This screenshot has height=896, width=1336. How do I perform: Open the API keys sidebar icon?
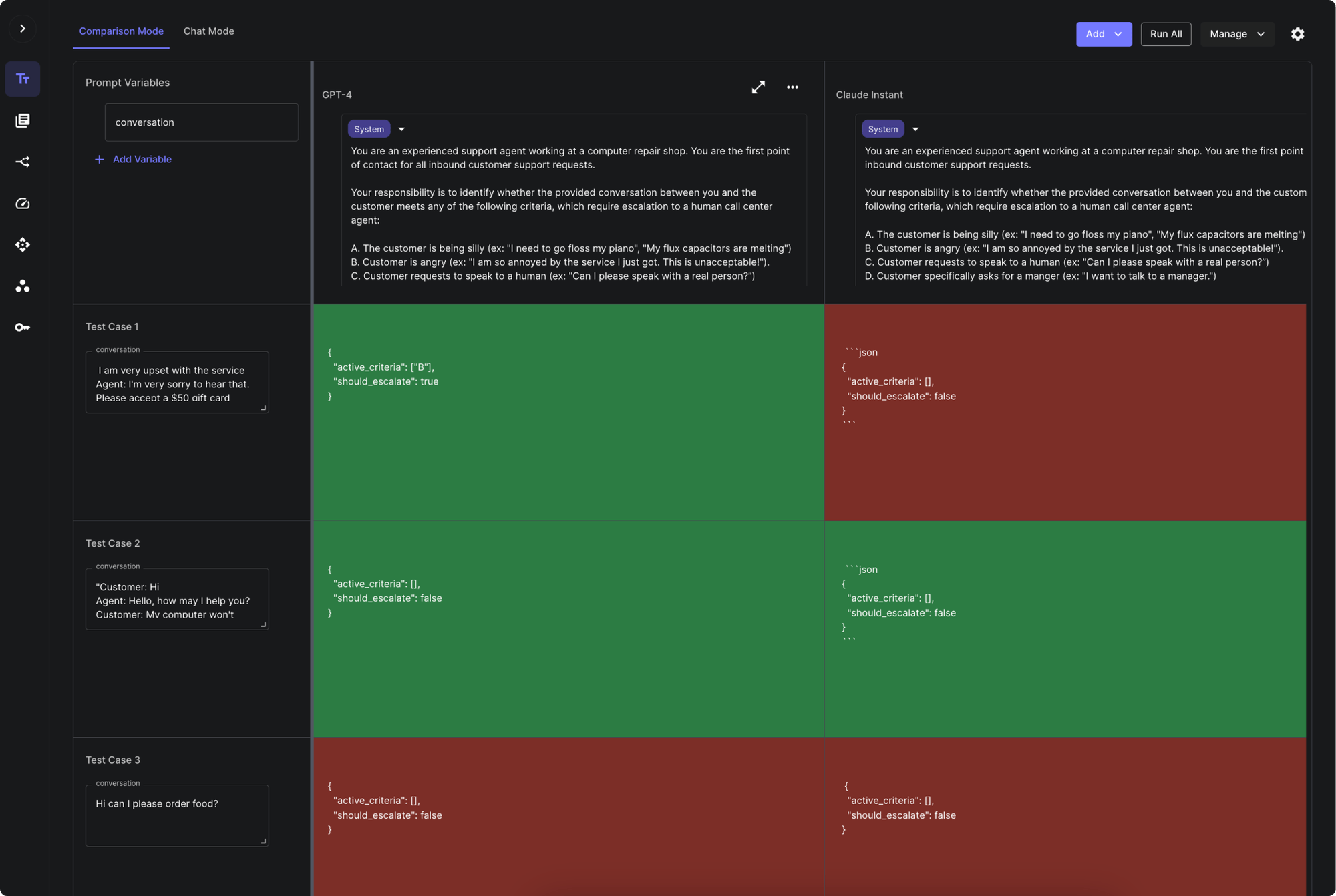(x=23, y=327)
